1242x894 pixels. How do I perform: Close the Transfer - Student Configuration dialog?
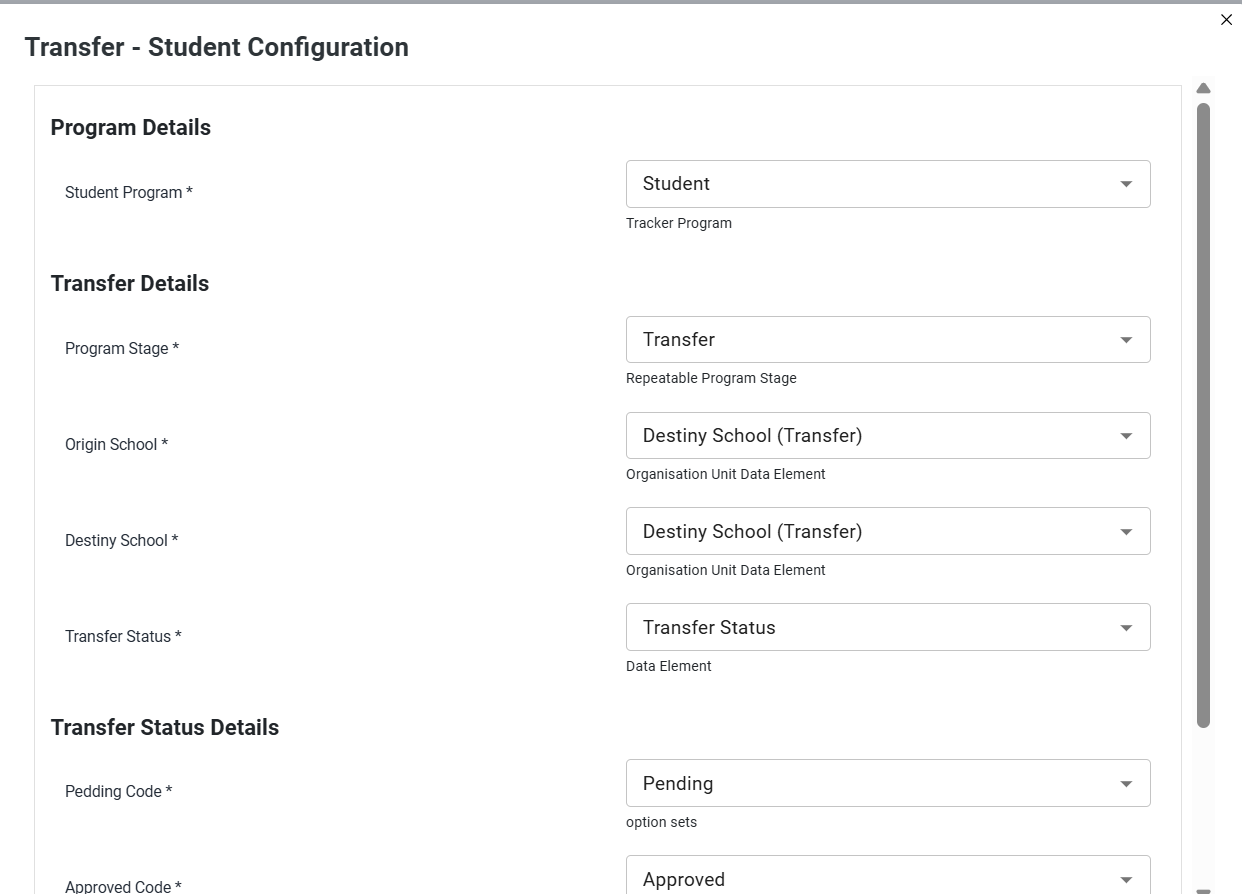1226,20
